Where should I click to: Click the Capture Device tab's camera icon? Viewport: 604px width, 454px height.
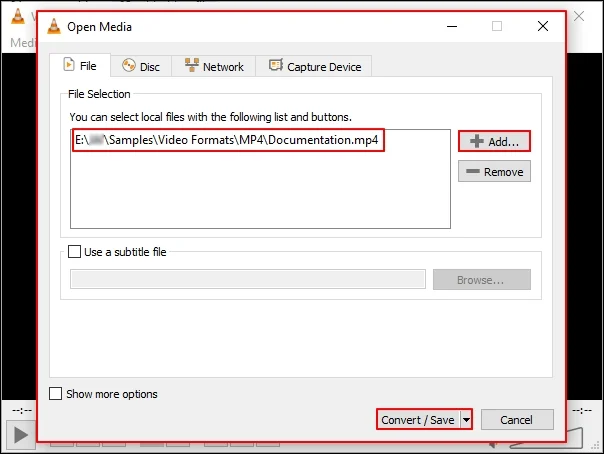[x=272, y=66]
